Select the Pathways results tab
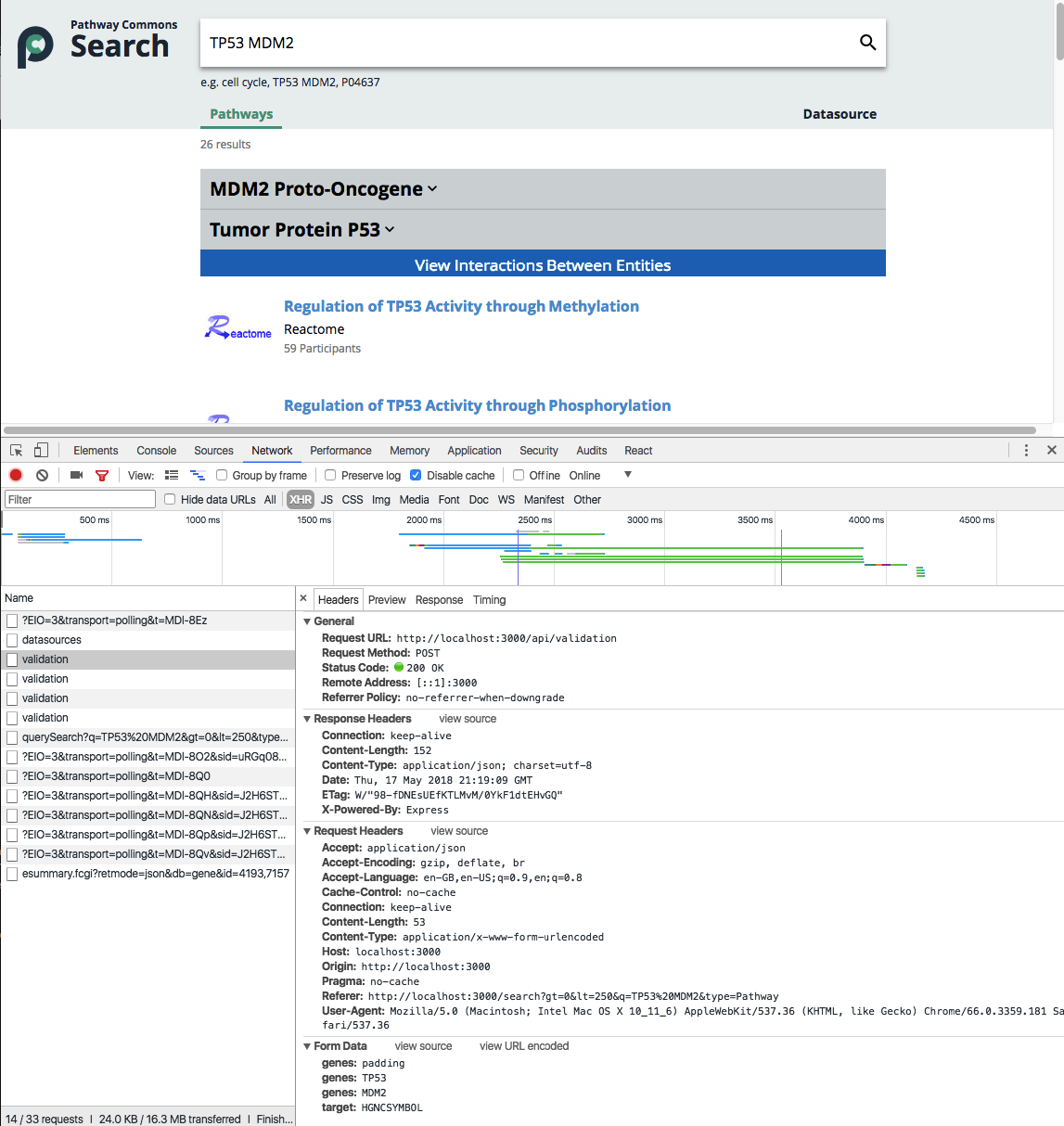The height and width of the screenshot is (1126, 1064). pyautogui.click(x=241, y=114)
